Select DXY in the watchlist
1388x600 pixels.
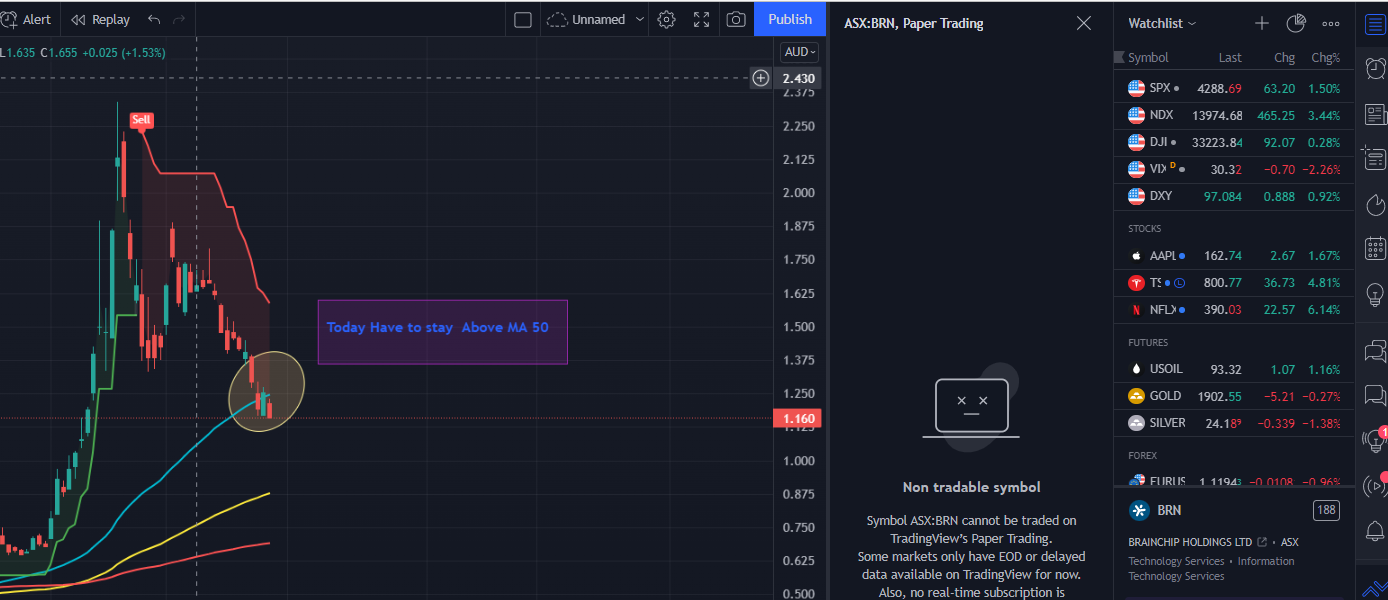[1234, 196]
